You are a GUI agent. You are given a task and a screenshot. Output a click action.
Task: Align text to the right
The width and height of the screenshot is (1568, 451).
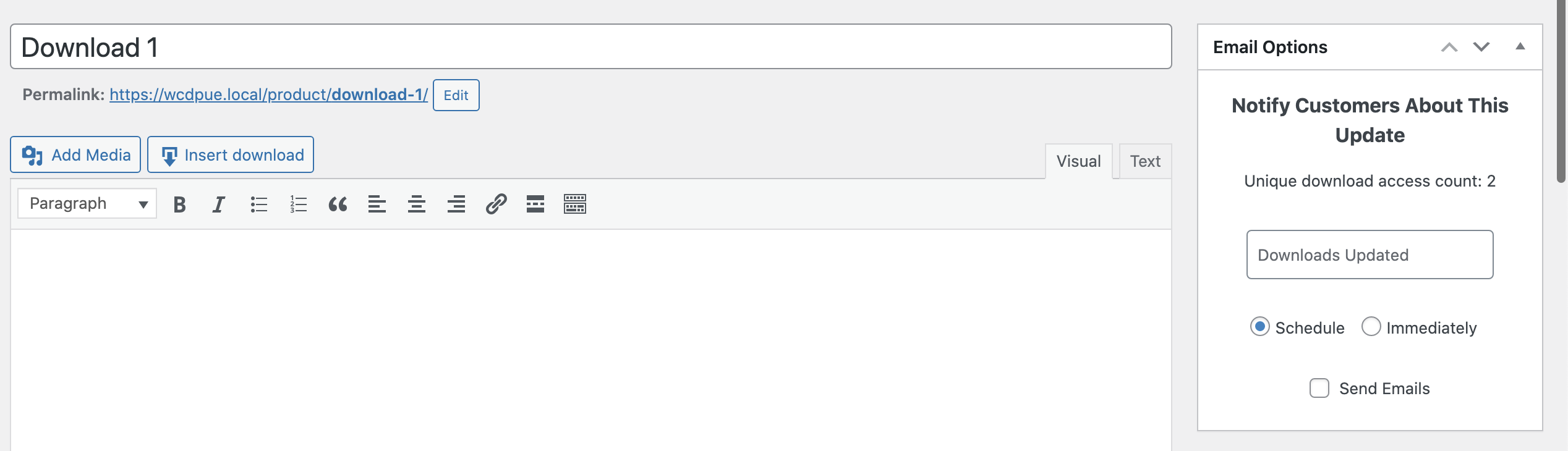pos(456,204)
